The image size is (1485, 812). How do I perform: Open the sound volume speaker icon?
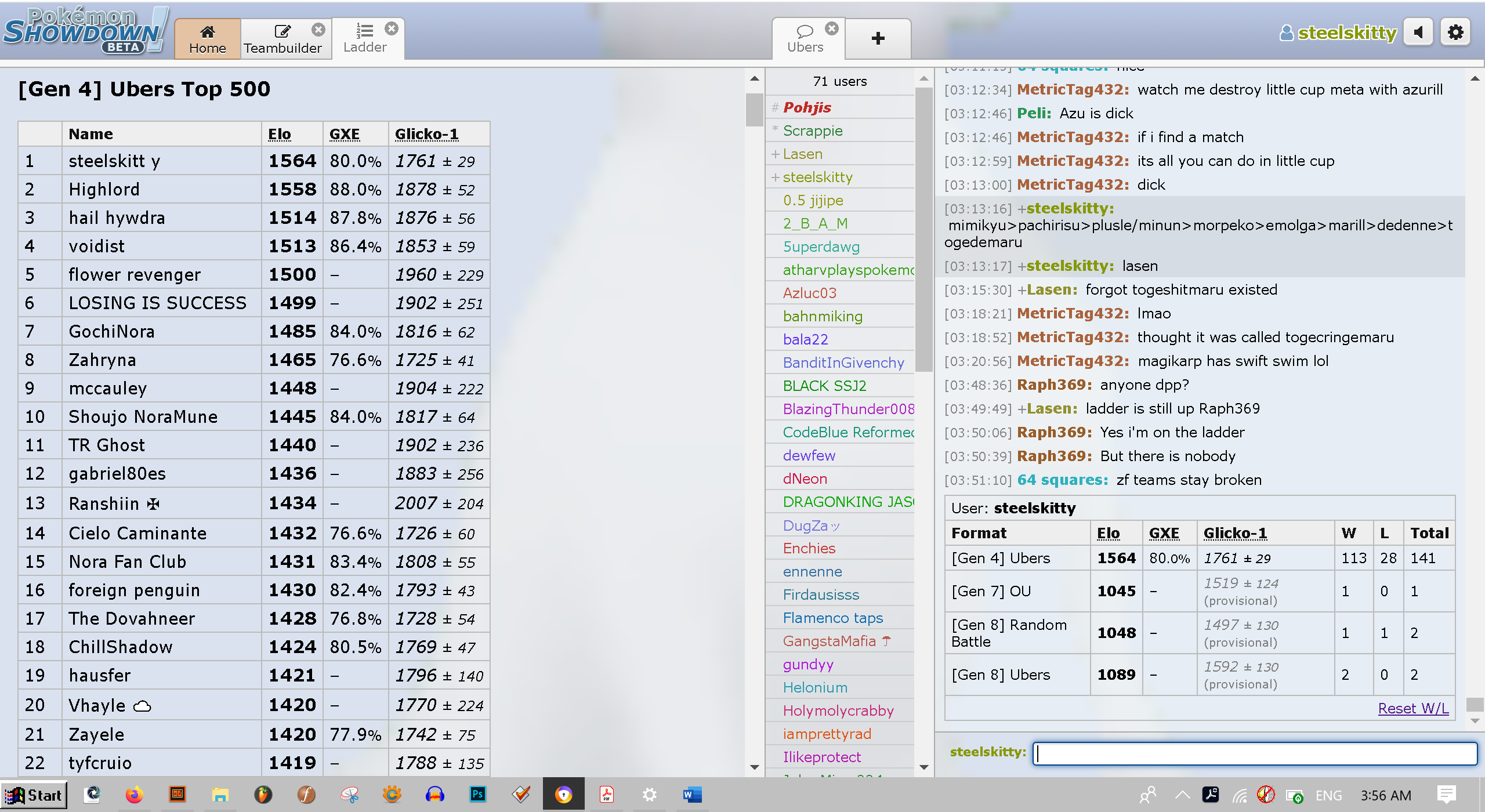[x=1418, y=32]
